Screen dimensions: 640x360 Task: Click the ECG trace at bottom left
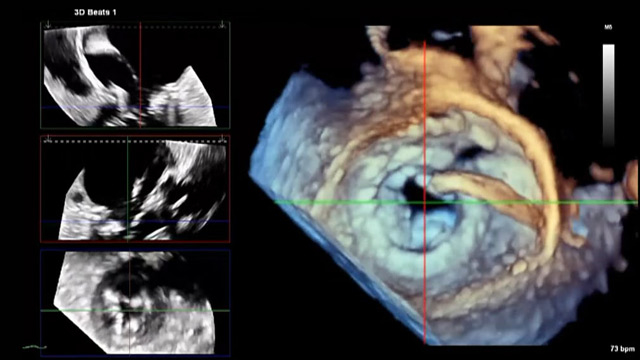coord(35,347)
